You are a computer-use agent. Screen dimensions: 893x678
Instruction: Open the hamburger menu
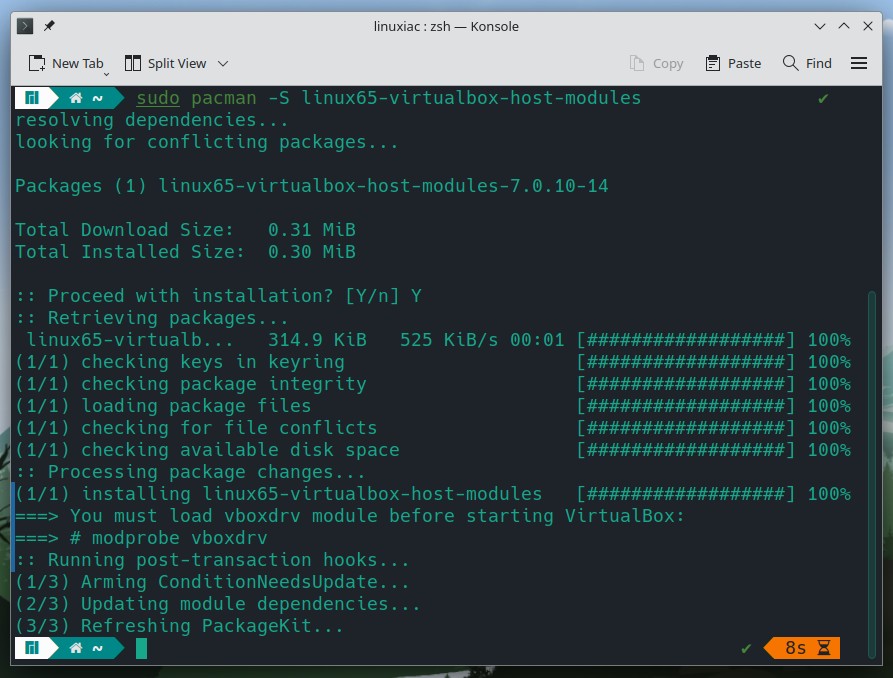[859, 63]
